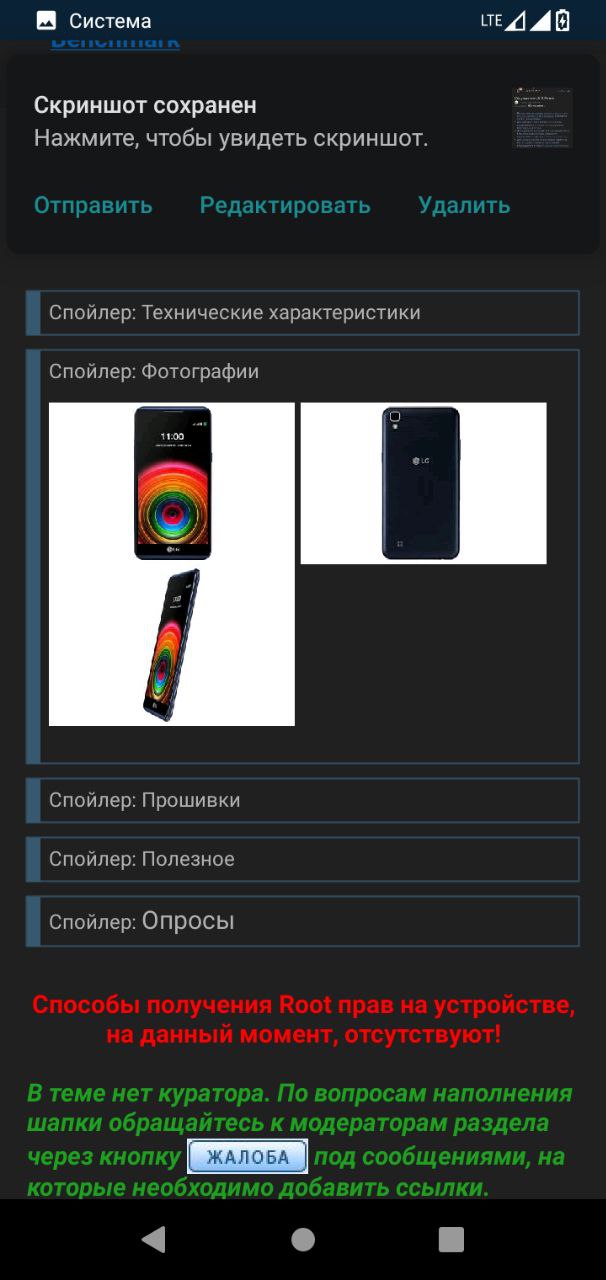Tap Удалить in screenshot notification
The width and height of the screenshot is (606, 1280).
(464, 205)
